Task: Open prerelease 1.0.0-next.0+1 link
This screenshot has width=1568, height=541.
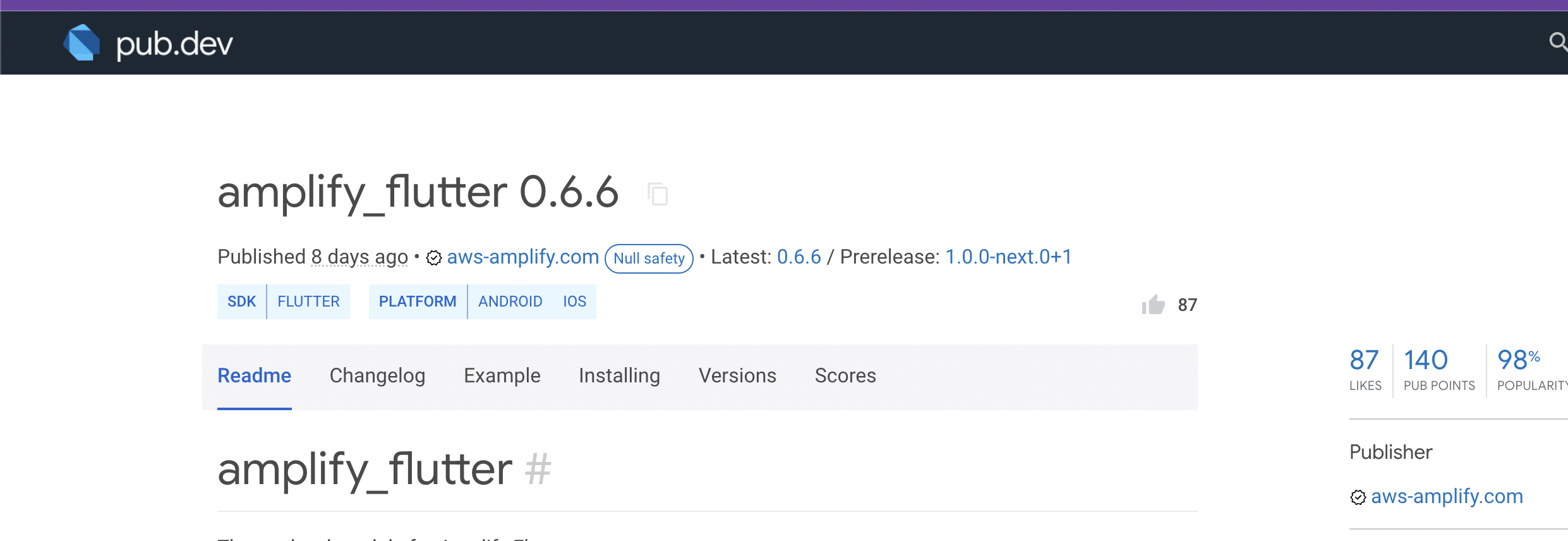Action: point(1008,257)
